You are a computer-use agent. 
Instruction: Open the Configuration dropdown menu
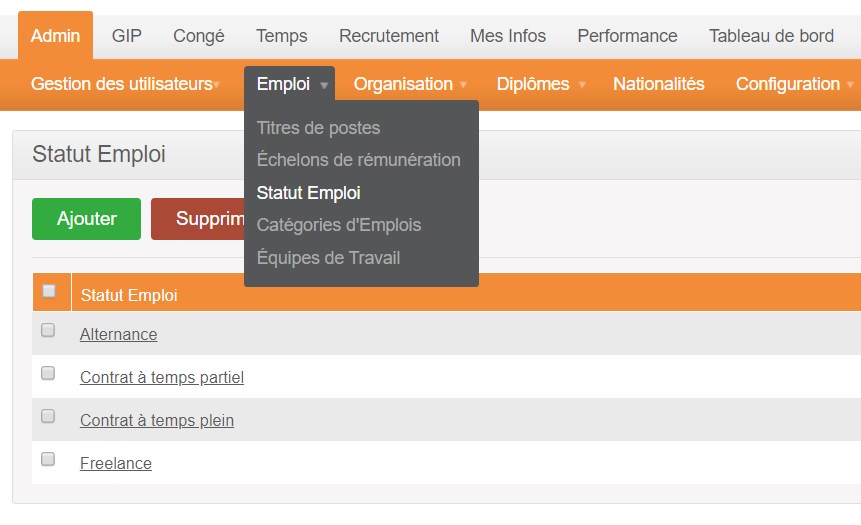click(x=795, y=84)
